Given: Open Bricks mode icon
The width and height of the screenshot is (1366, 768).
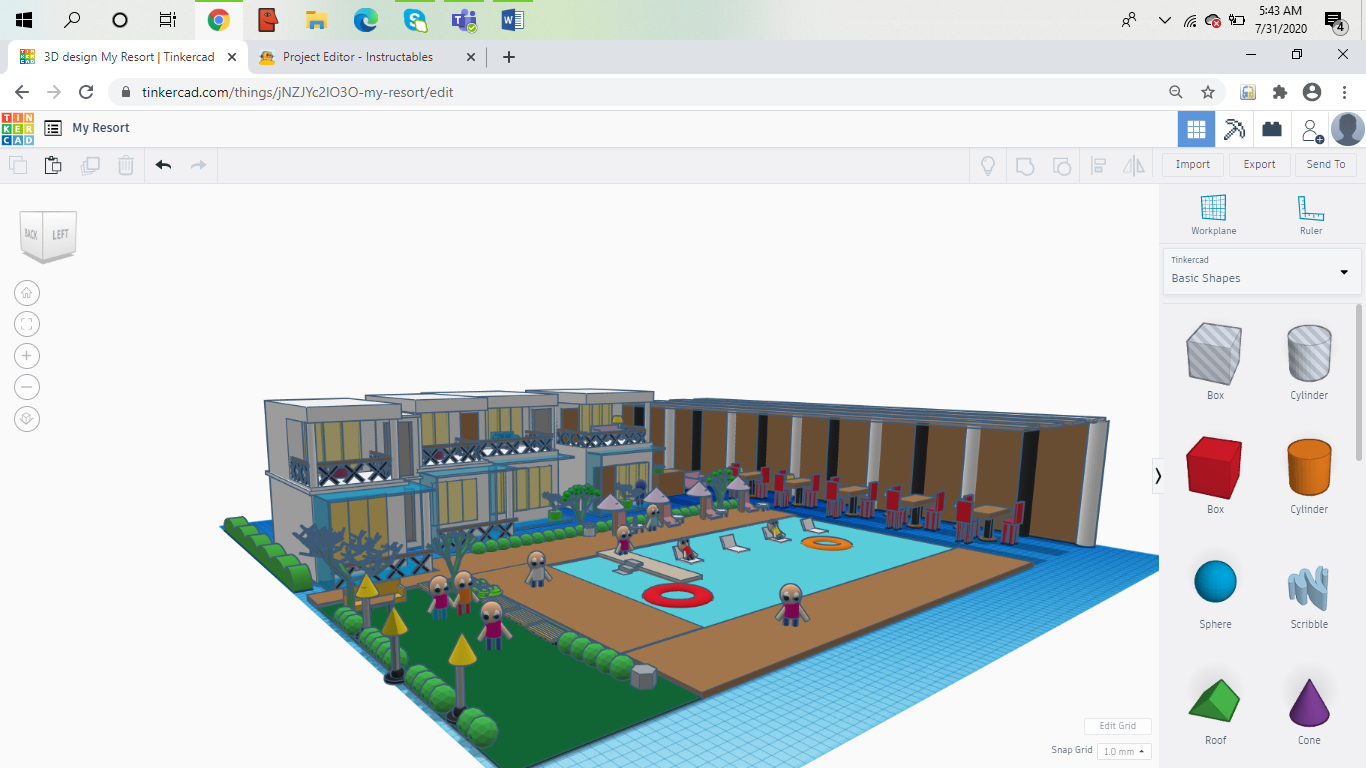Looking at the screenshot, I should click(1272, 129).
